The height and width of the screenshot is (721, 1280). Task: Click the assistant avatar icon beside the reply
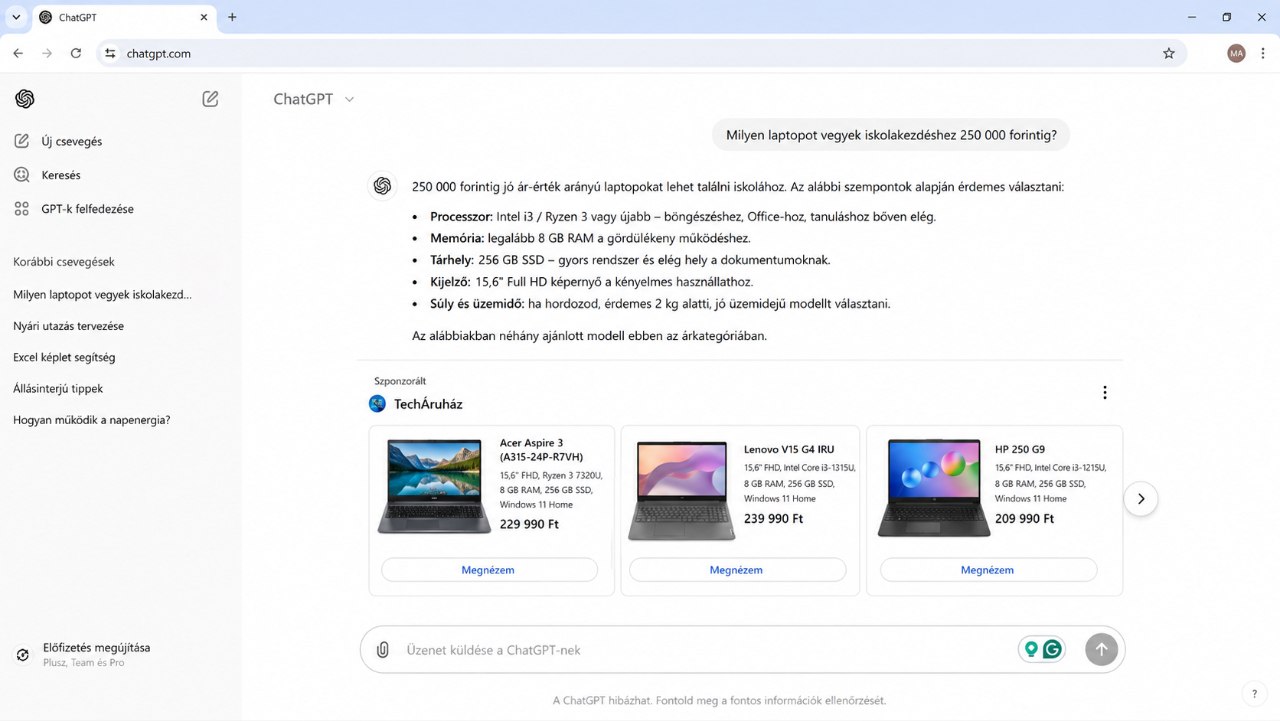[382, 186]
